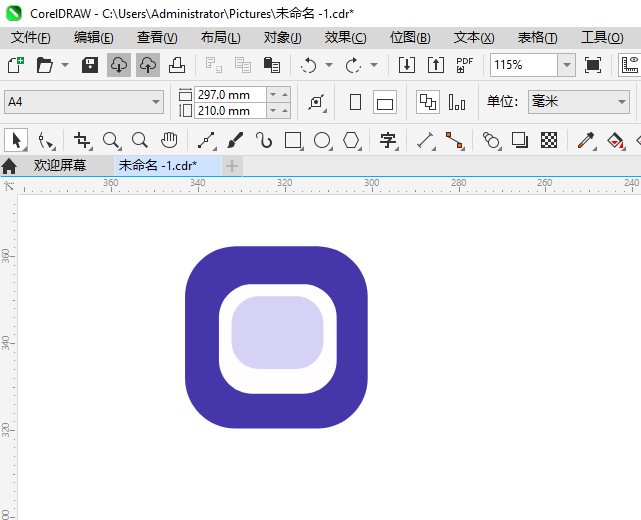Open the 编辑(E) menu

(94, 38)
